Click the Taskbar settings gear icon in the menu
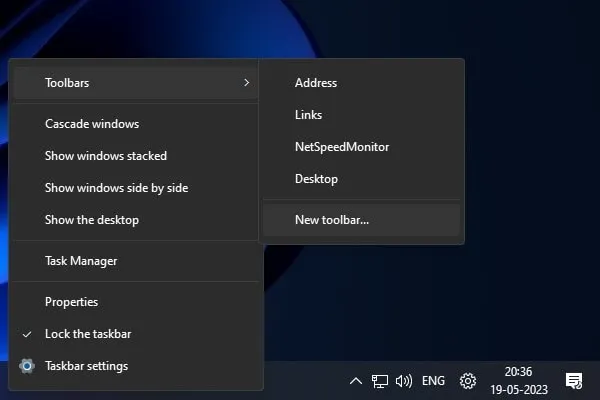600x400 pixels. [x=27, y=366]
